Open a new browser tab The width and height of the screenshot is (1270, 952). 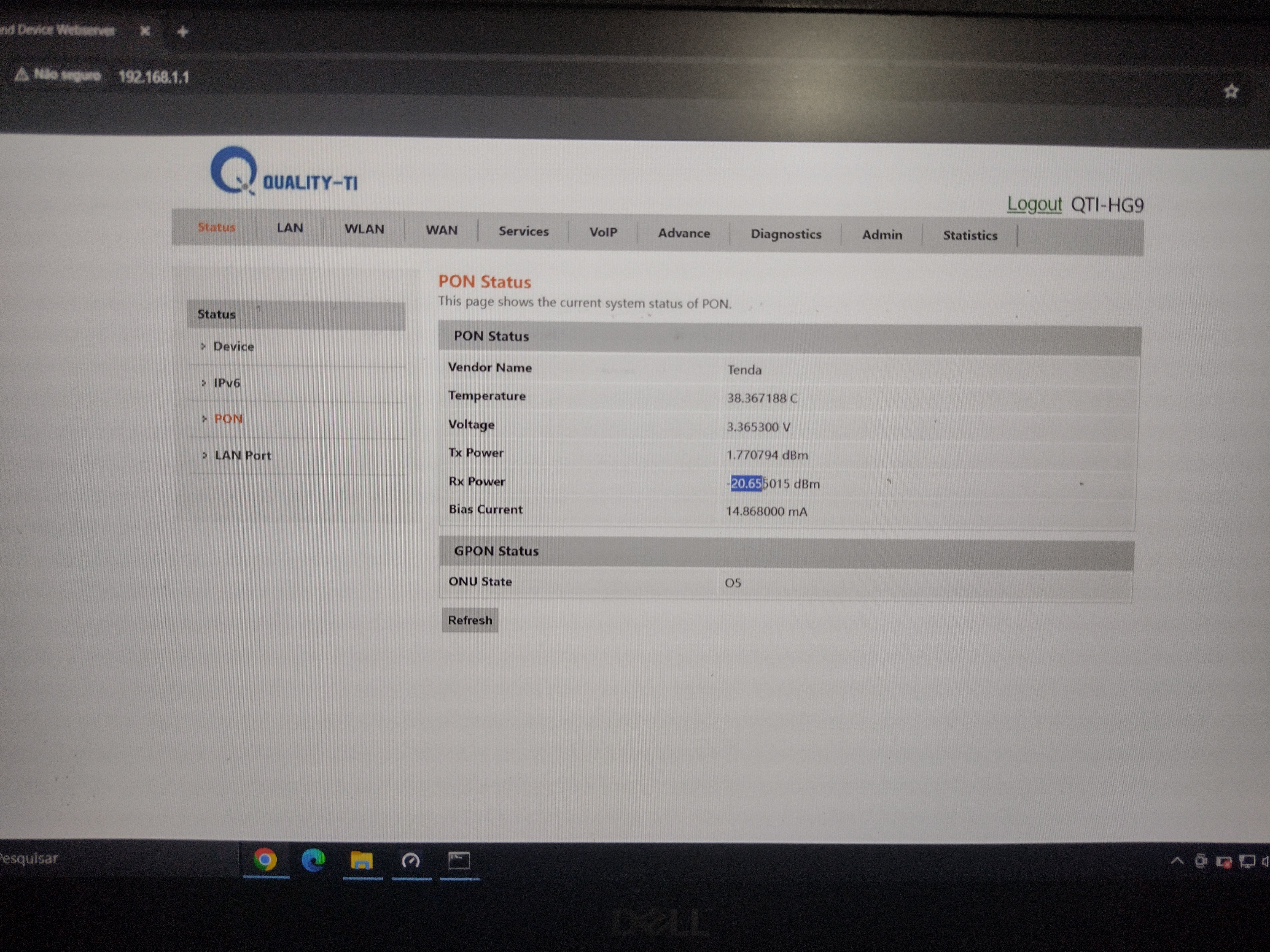coord(182,32)
